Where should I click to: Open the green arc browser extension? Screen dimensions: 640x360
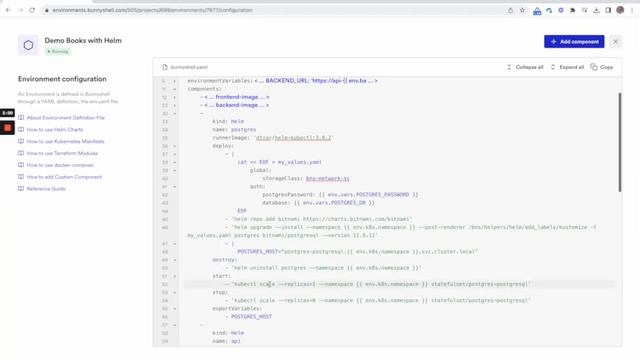pyautogui.click(x=549, y=10)
